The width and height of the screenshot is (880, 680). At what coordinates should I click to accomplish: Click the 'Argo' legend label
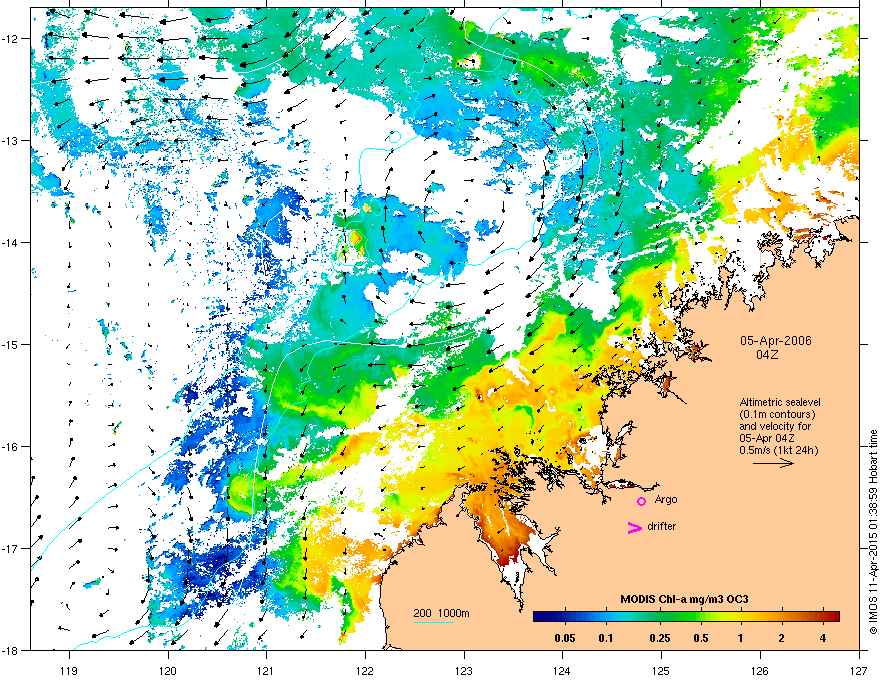pos(666,500)
